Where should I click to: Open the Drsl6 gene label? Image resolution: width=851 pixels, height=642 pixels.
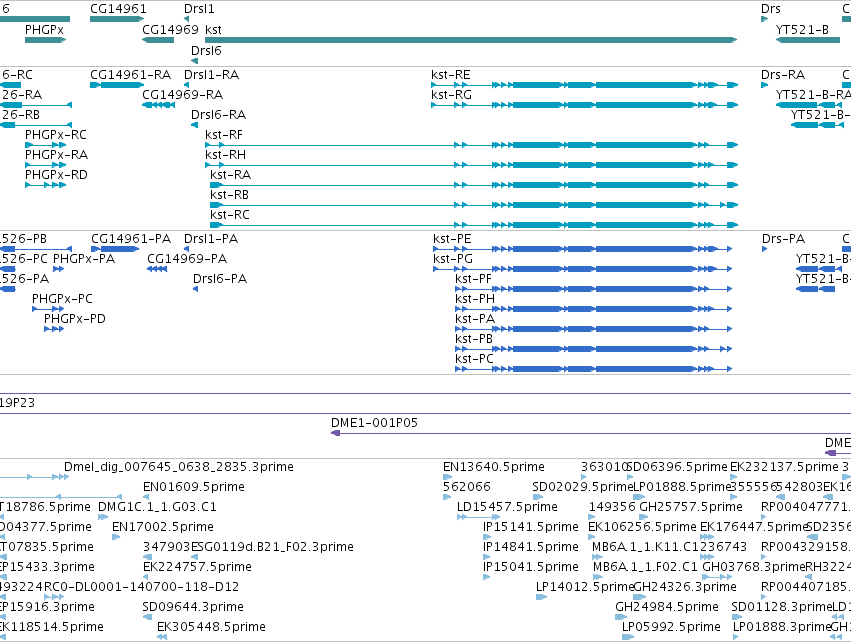(206, 50)
